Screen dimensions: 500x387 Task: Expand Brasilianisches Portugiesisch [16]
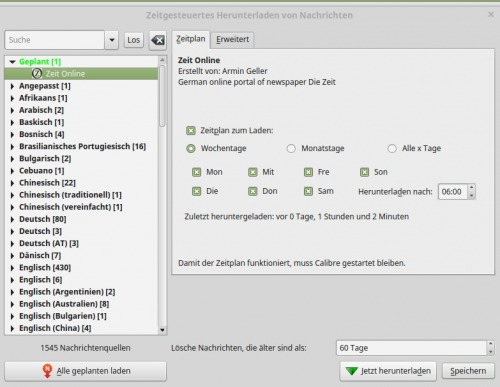[x=12, y=146]
